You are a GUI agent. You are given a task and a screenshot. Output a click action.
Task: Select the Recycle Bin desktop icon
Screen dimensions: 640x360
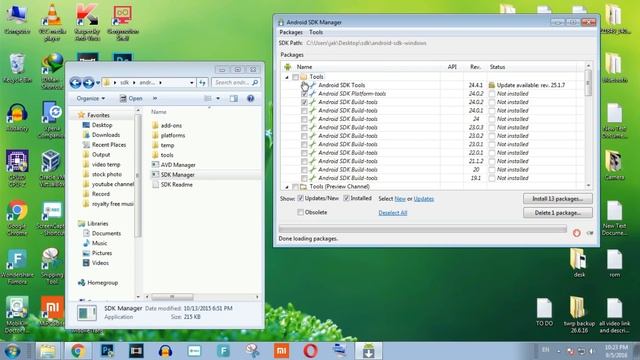click(x=17, y=69)
